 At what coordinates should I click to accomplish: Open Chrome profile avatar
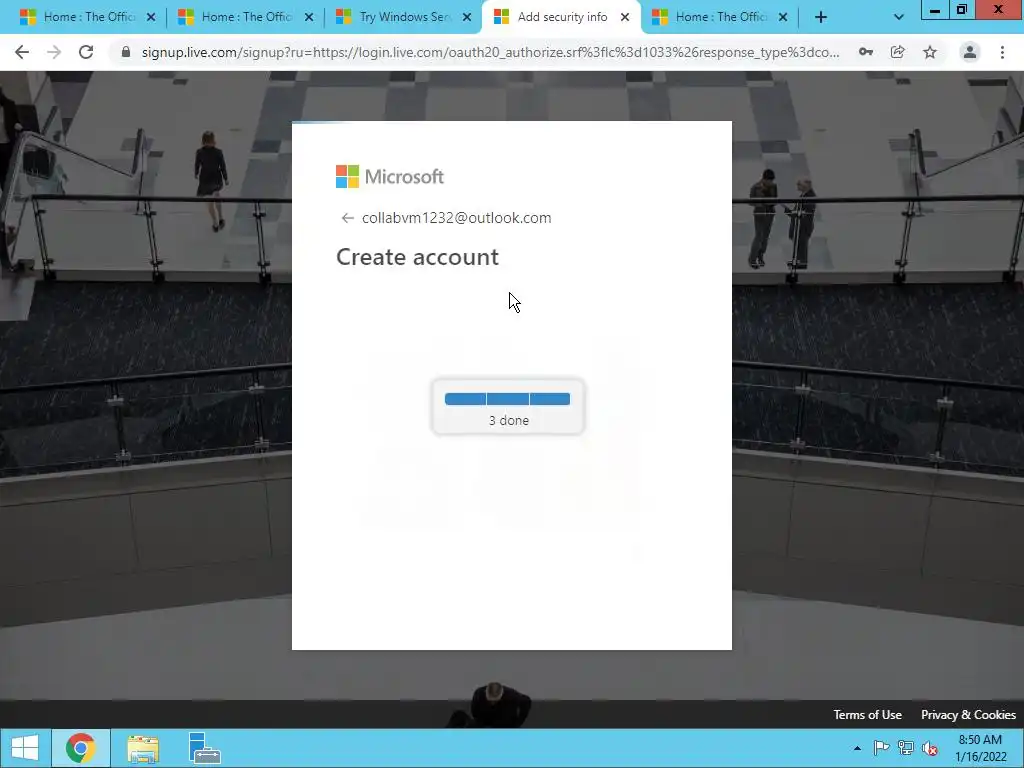pyautogui.click(x=970, y=52)
